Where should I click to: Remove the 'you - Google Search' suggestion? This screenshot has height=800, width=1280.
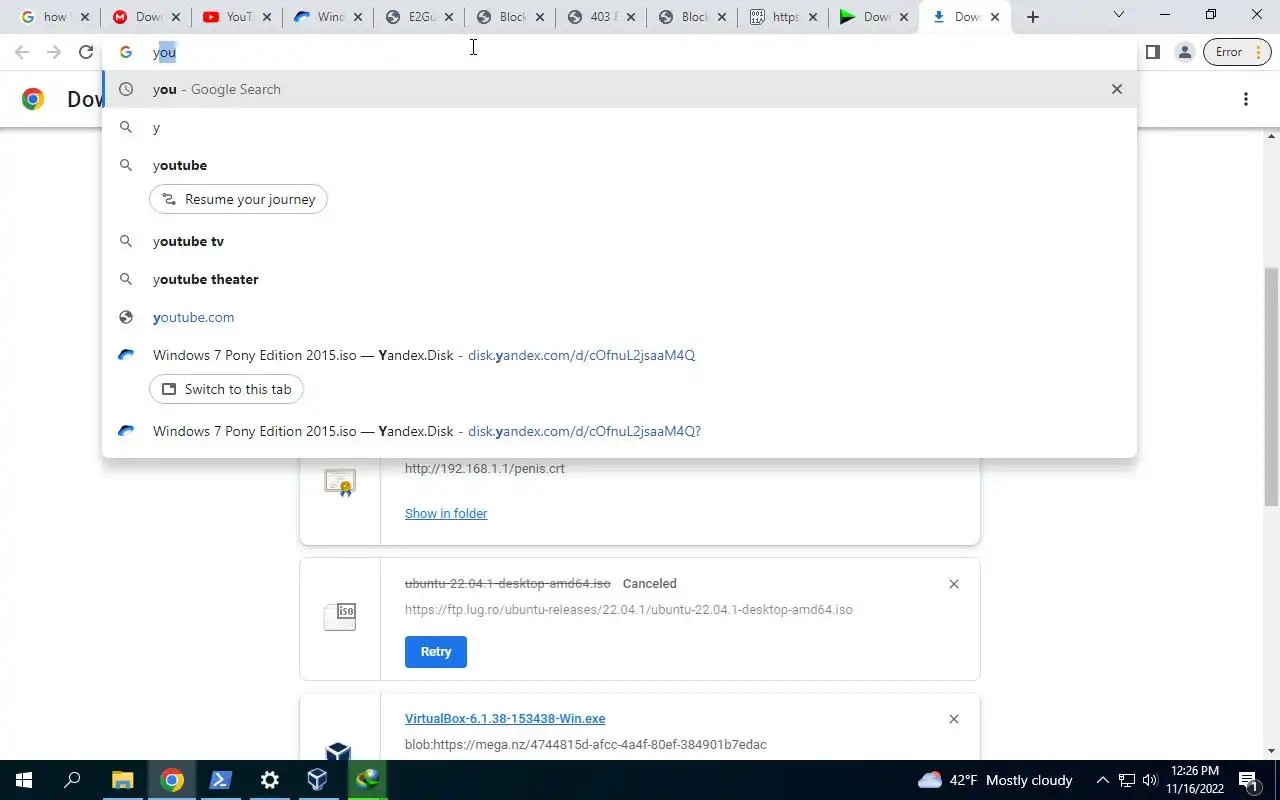click(x=1117, y=89)
